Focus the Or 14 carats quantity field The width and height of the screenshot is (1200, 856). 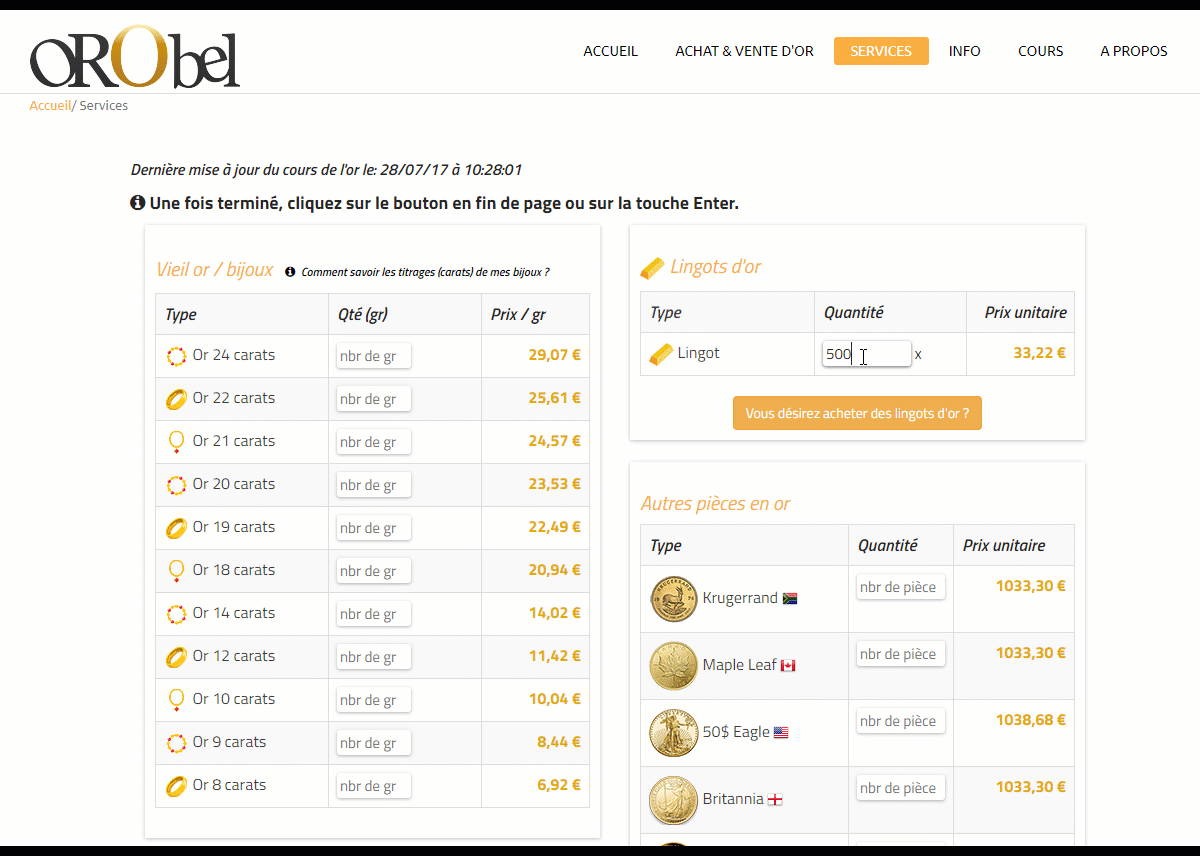pos(373,614)
